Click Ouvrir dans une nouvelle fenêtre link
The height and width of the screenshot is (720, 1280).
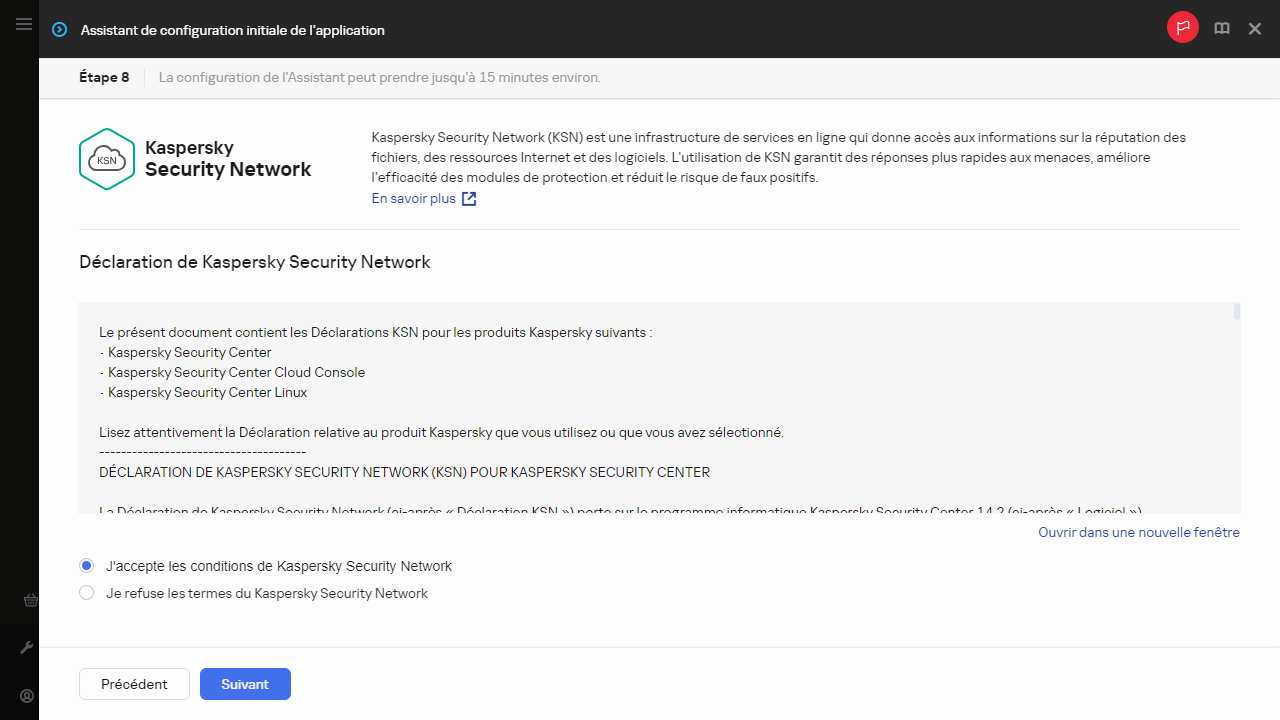[x=1138, y=533]
